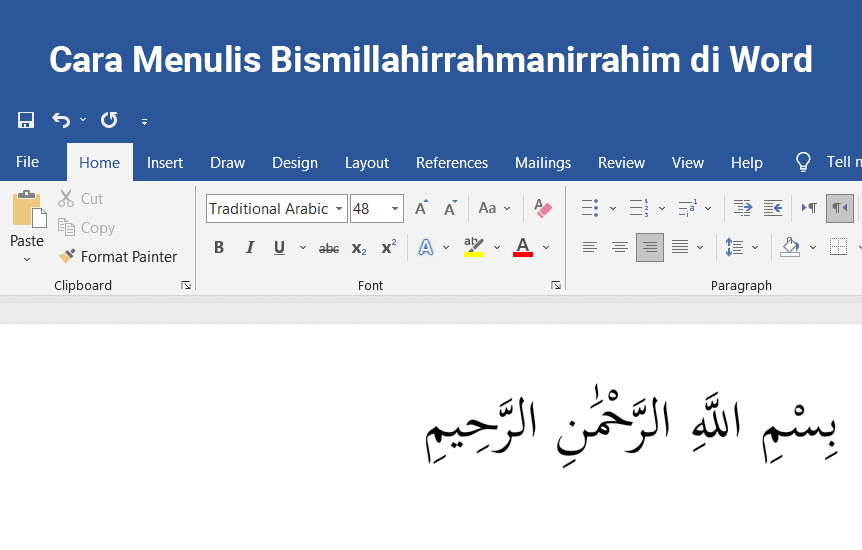The width and height of the screenshot is (862, 550).
Task: Click the Paste clipboard icon
Action: pyautogui.click(x=29, y=209)
